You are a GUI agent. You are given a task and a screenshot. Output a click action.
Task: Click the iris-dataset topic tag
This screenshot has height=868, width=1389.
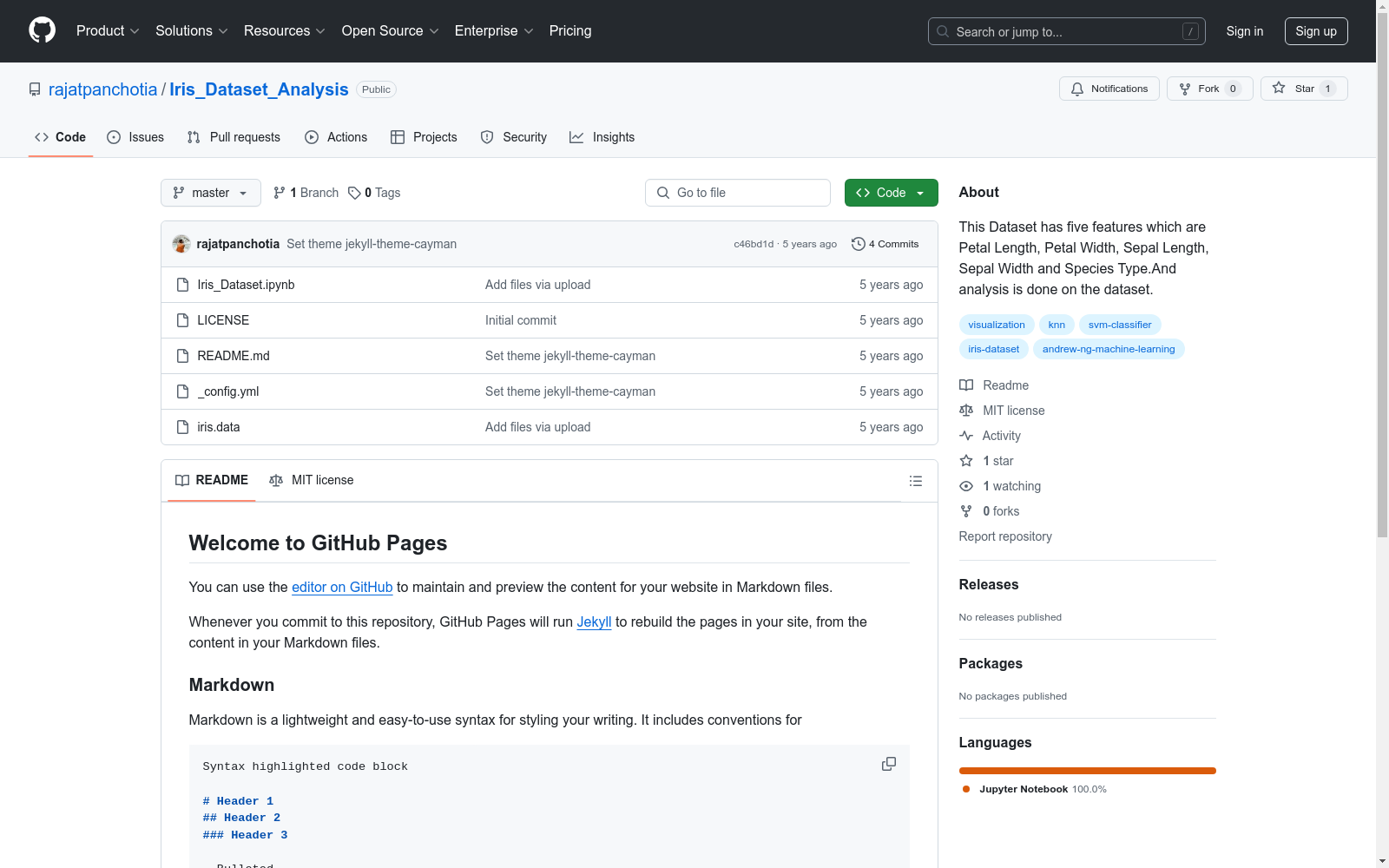click(x=994, y=349)
